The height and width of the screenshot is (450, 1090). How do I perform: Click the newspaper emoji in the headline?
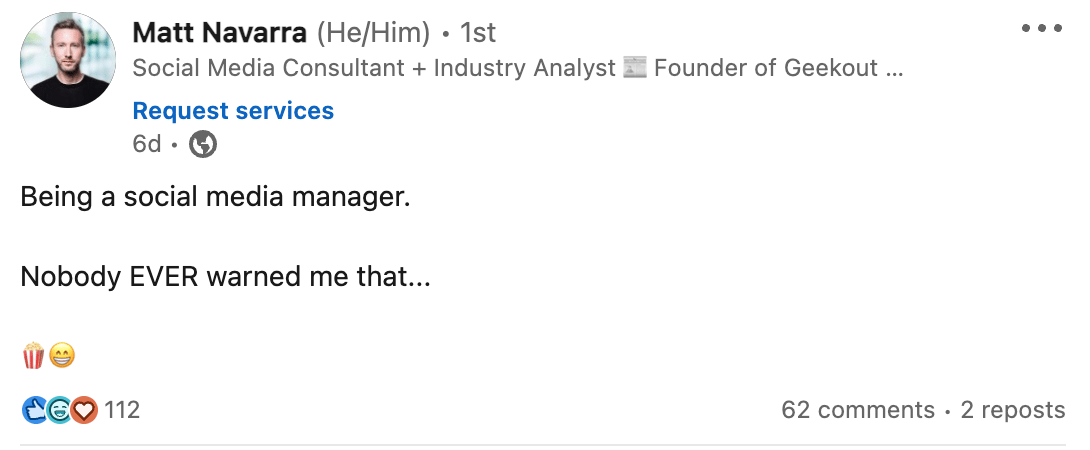(635, 68)
